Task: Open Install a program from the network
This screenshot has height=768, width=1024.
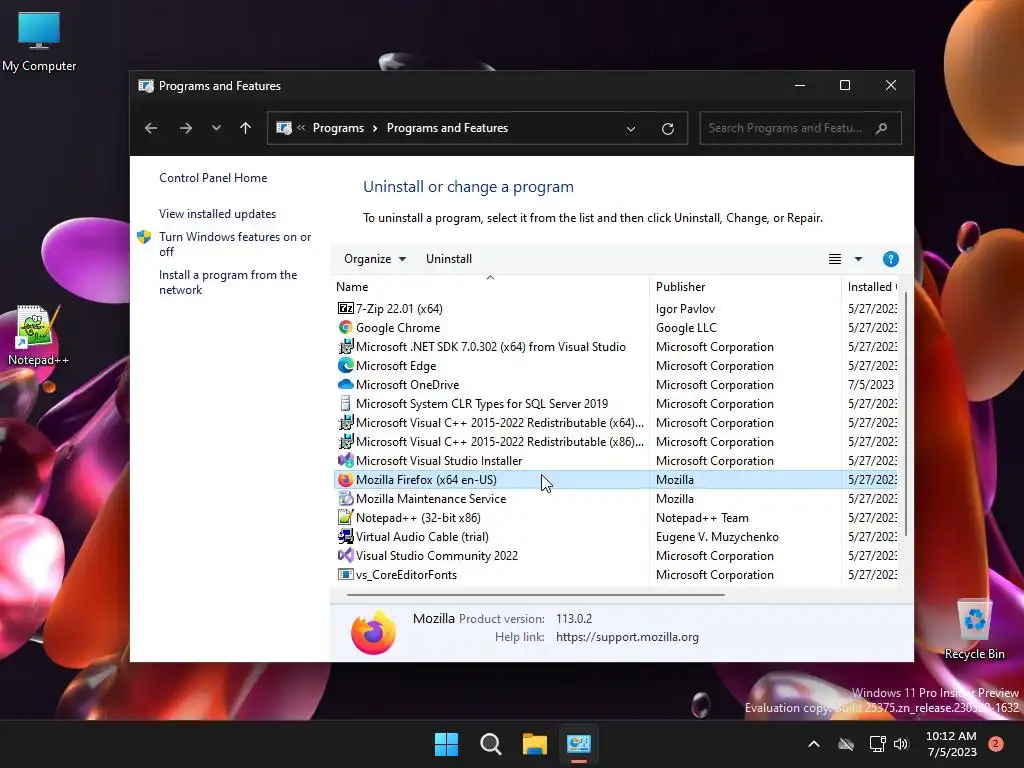Action: [x=228, y=282]
